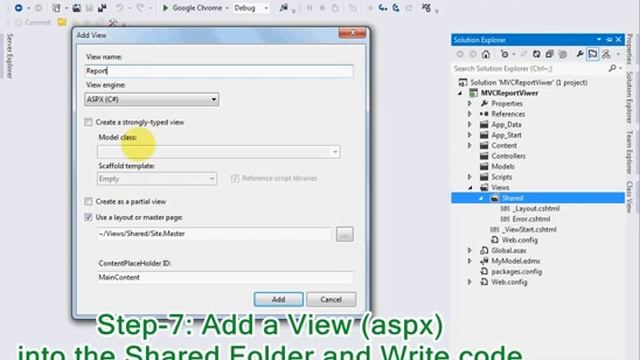640x360 pixels.
Task: Click the browse (...) button for master page
Action: pyautogui.click(x=344, y=234)
